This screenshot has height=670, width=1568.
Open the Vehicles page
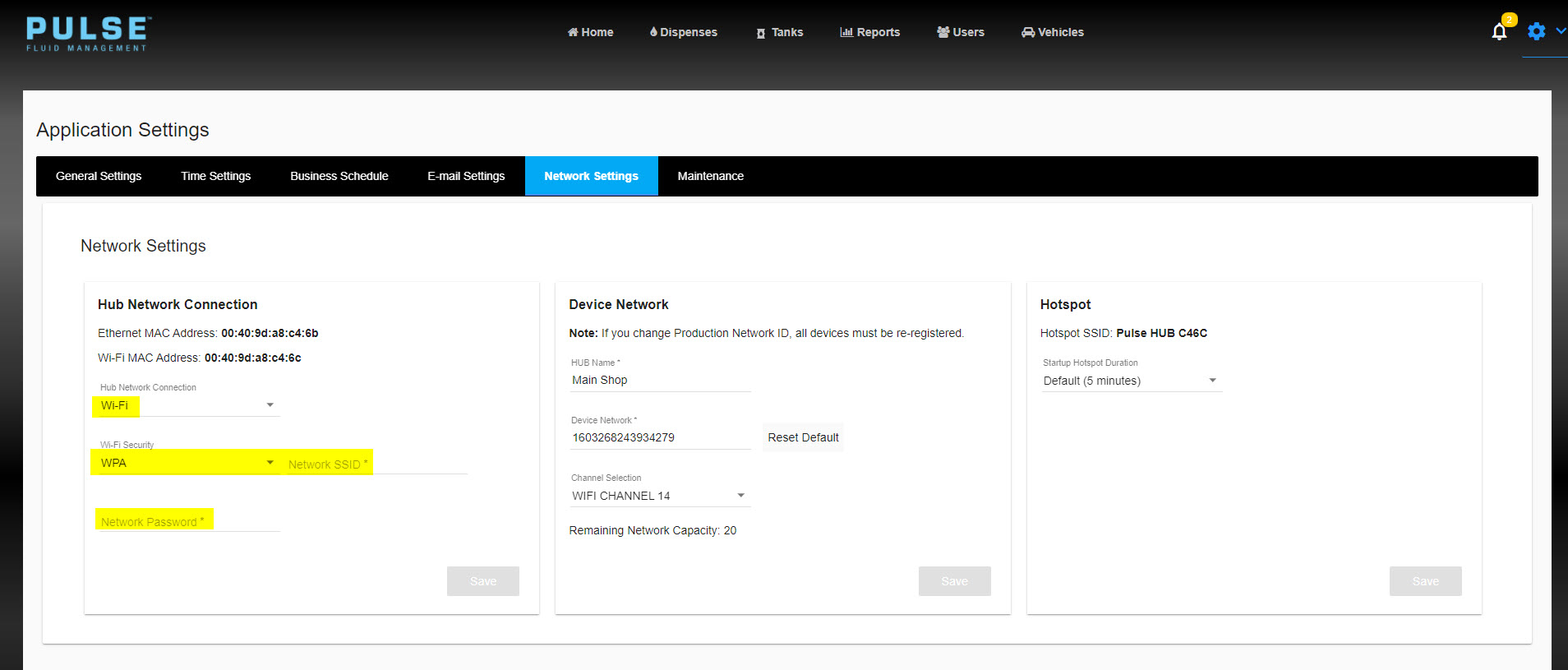point(1052,32)
